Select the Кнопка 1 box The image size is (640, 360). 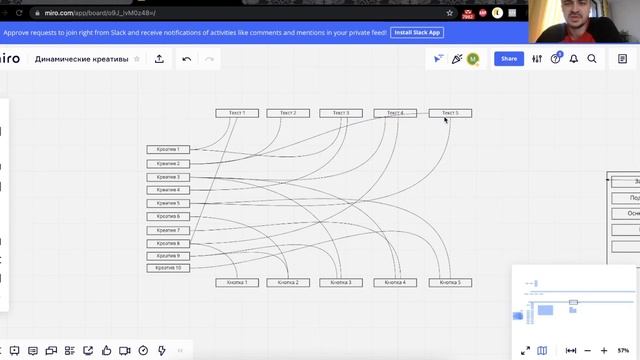click(x=237, y=282)
